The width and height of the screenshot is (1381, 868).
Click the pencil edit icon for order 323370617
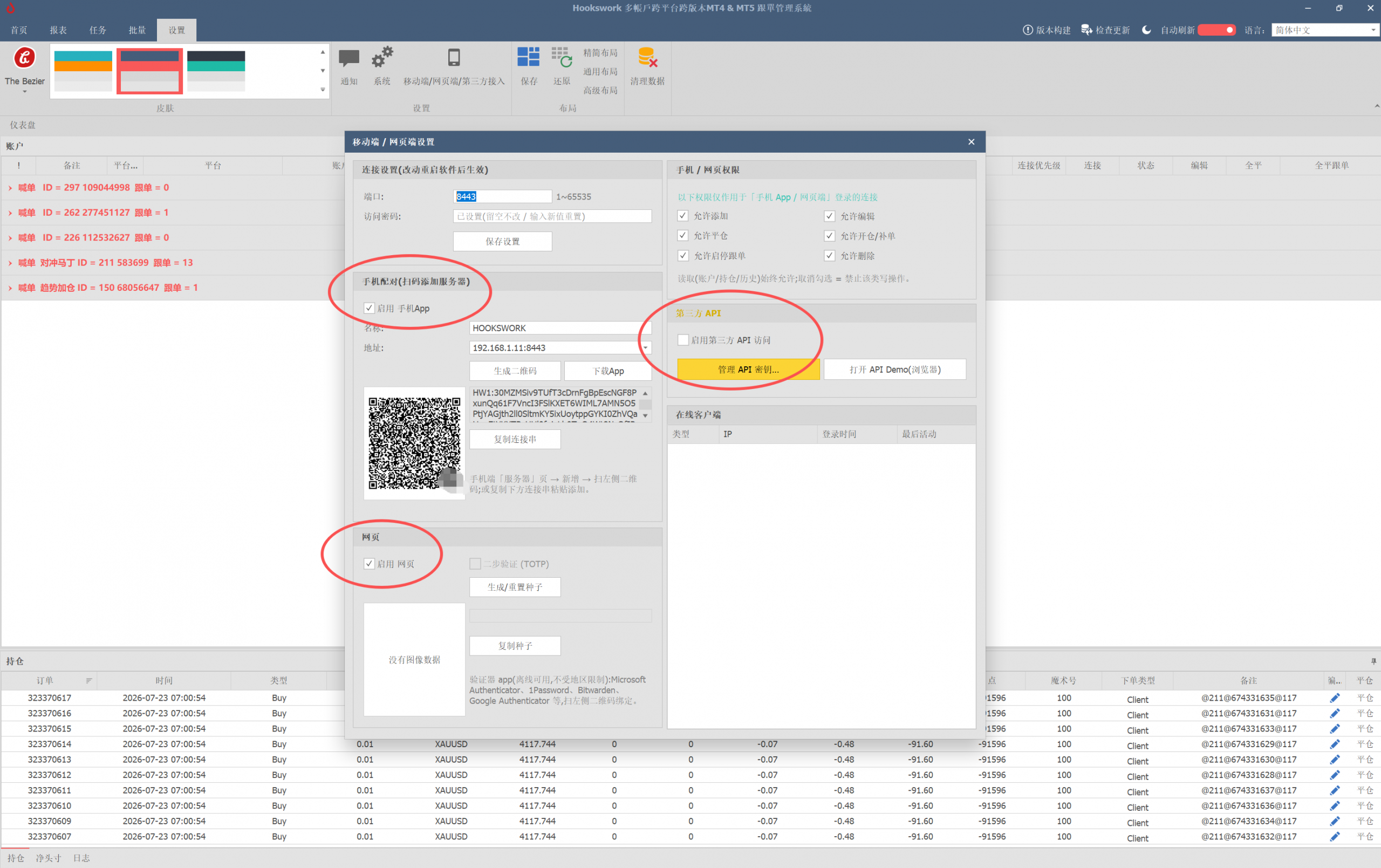[x=1335, y=698]
